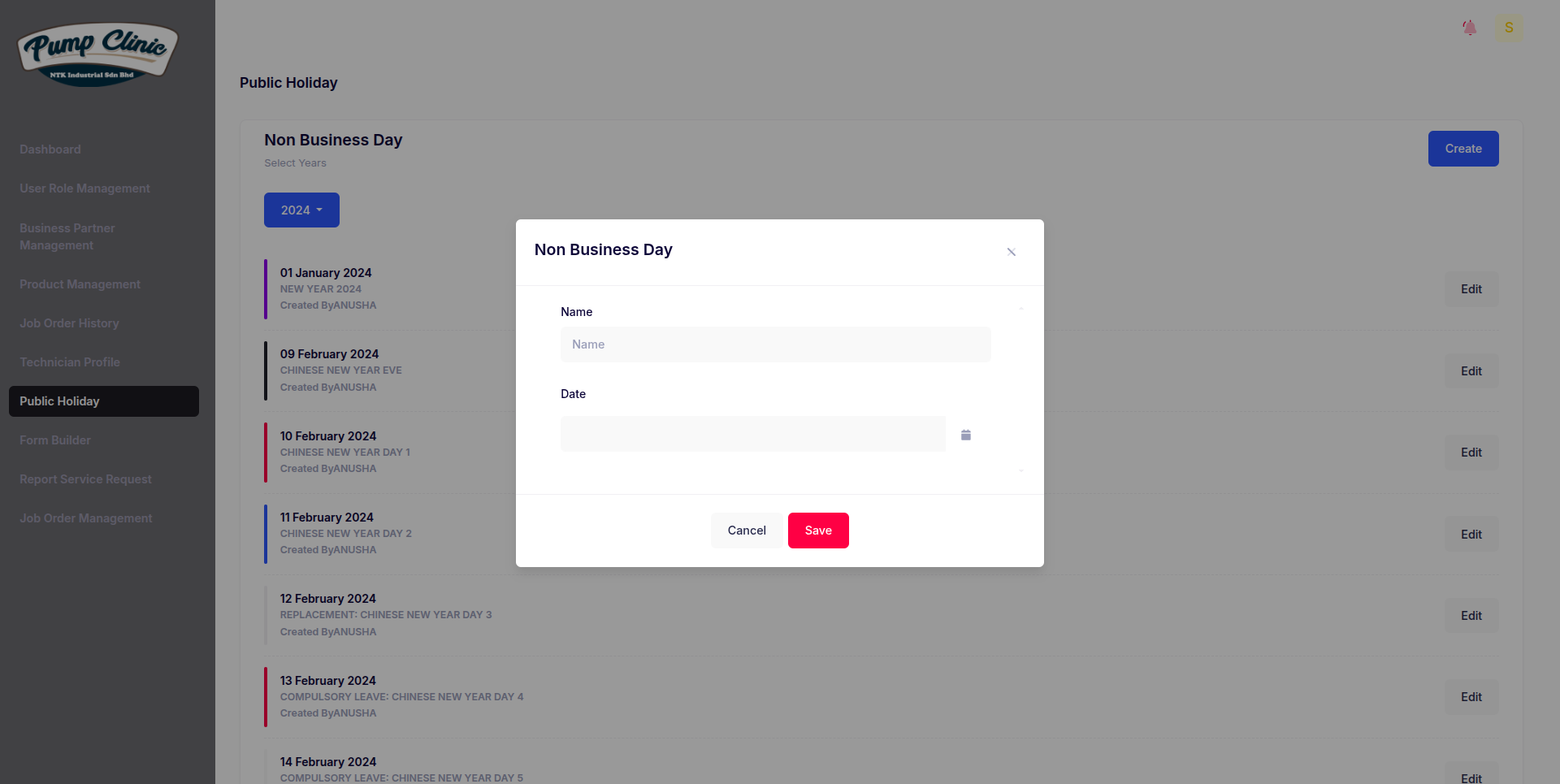Open the Form Builder menu item
The image size is (1560, 784).
click(x=55, y=440)
